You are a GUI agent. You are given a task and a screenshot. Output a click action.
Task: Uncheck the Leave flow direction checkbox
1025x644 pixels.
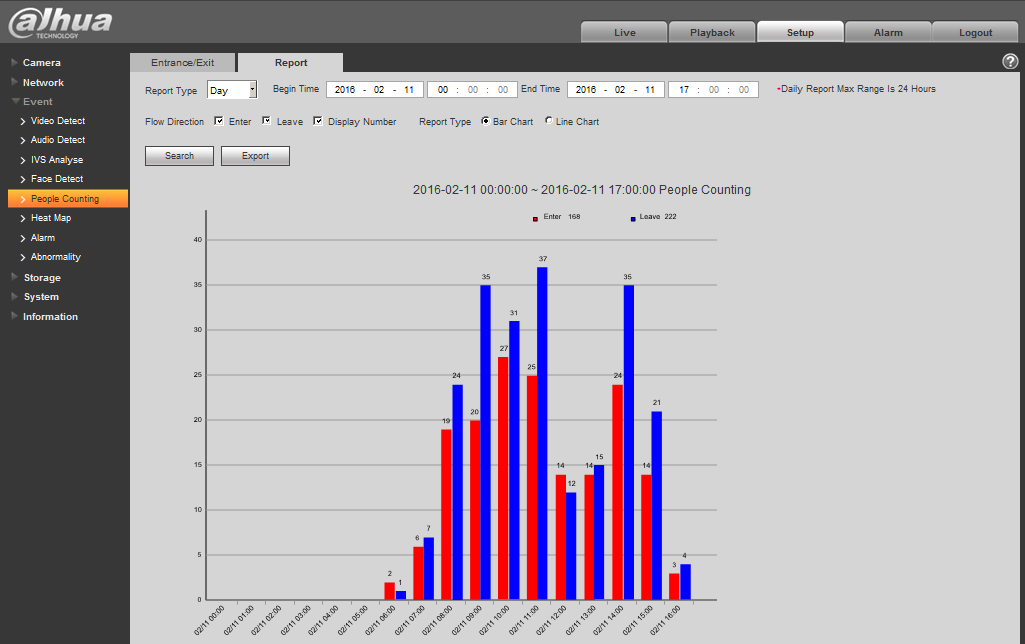click(267, 122)
